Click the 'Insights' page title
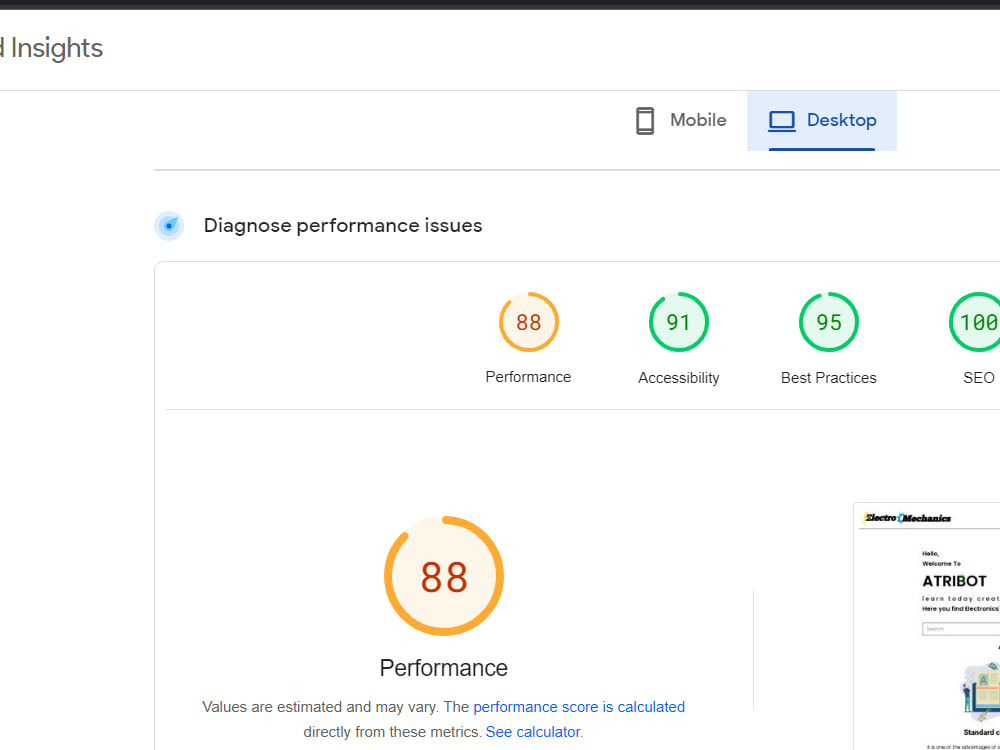The image size is (1000, 750). click(x=57, y=48)
